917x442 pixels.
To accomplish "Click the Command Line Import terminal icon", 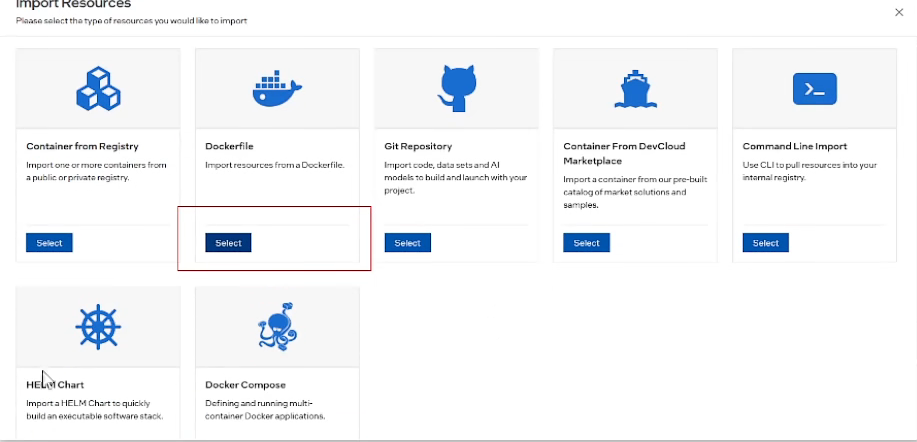I will [x=814, y=89].
